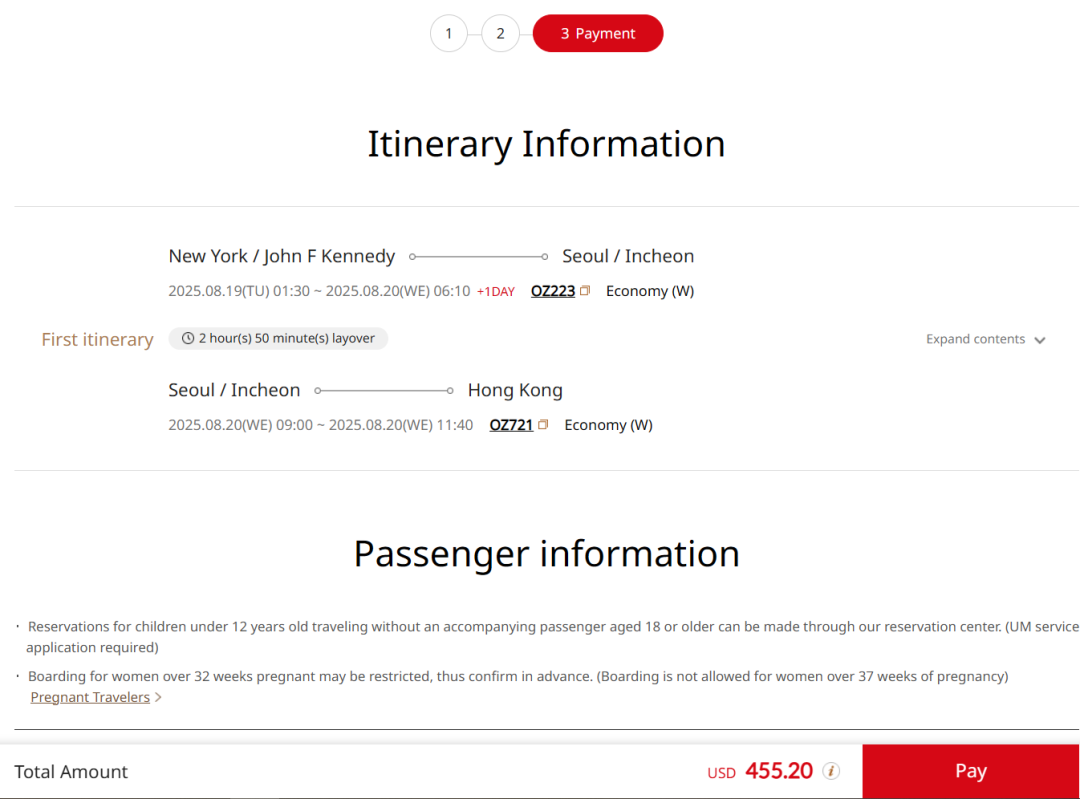
Task: Click the New York / John F Kennedy origin
Action: pos(282,256)
